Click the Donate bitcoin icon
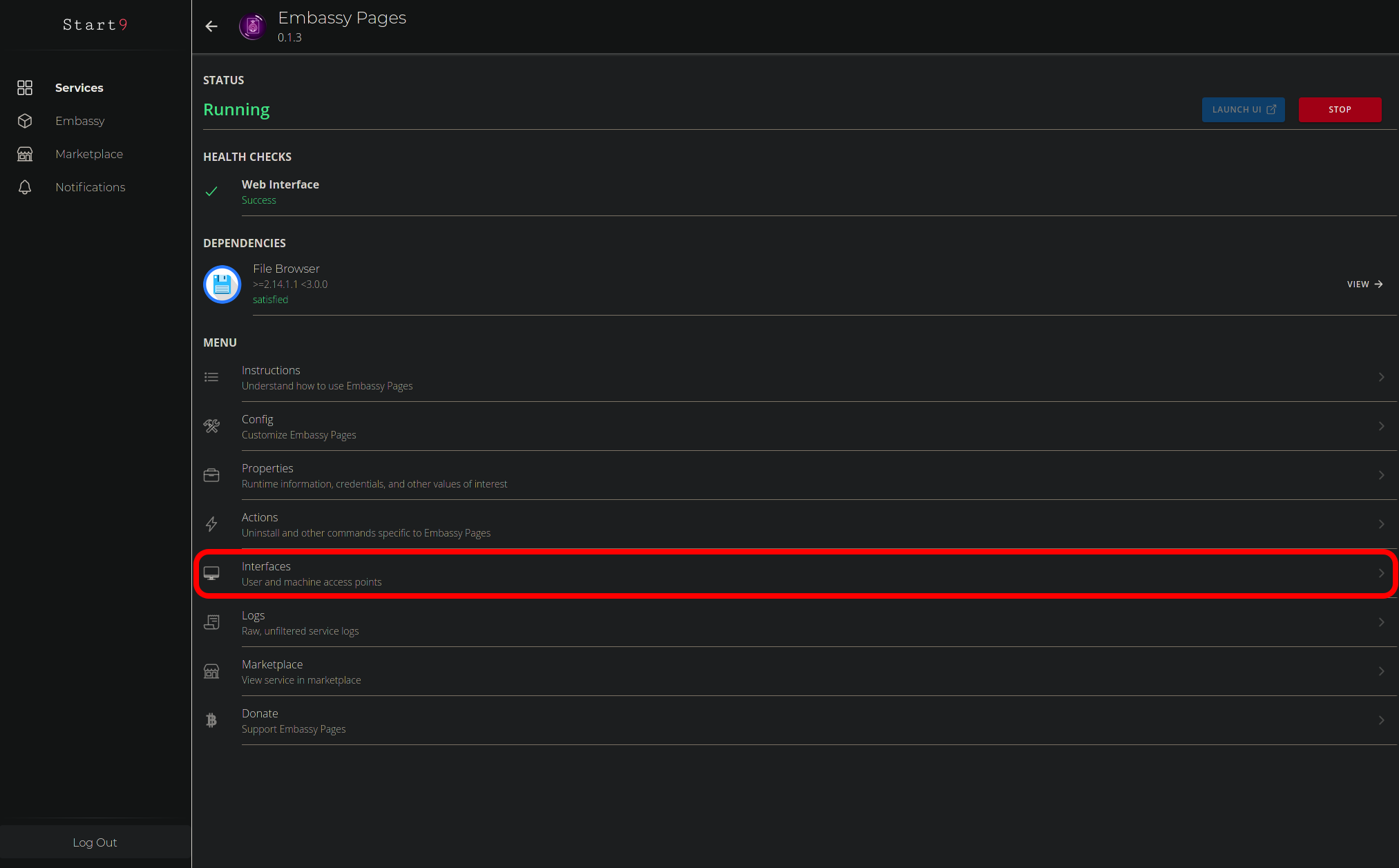 click(x=211, y=720)
